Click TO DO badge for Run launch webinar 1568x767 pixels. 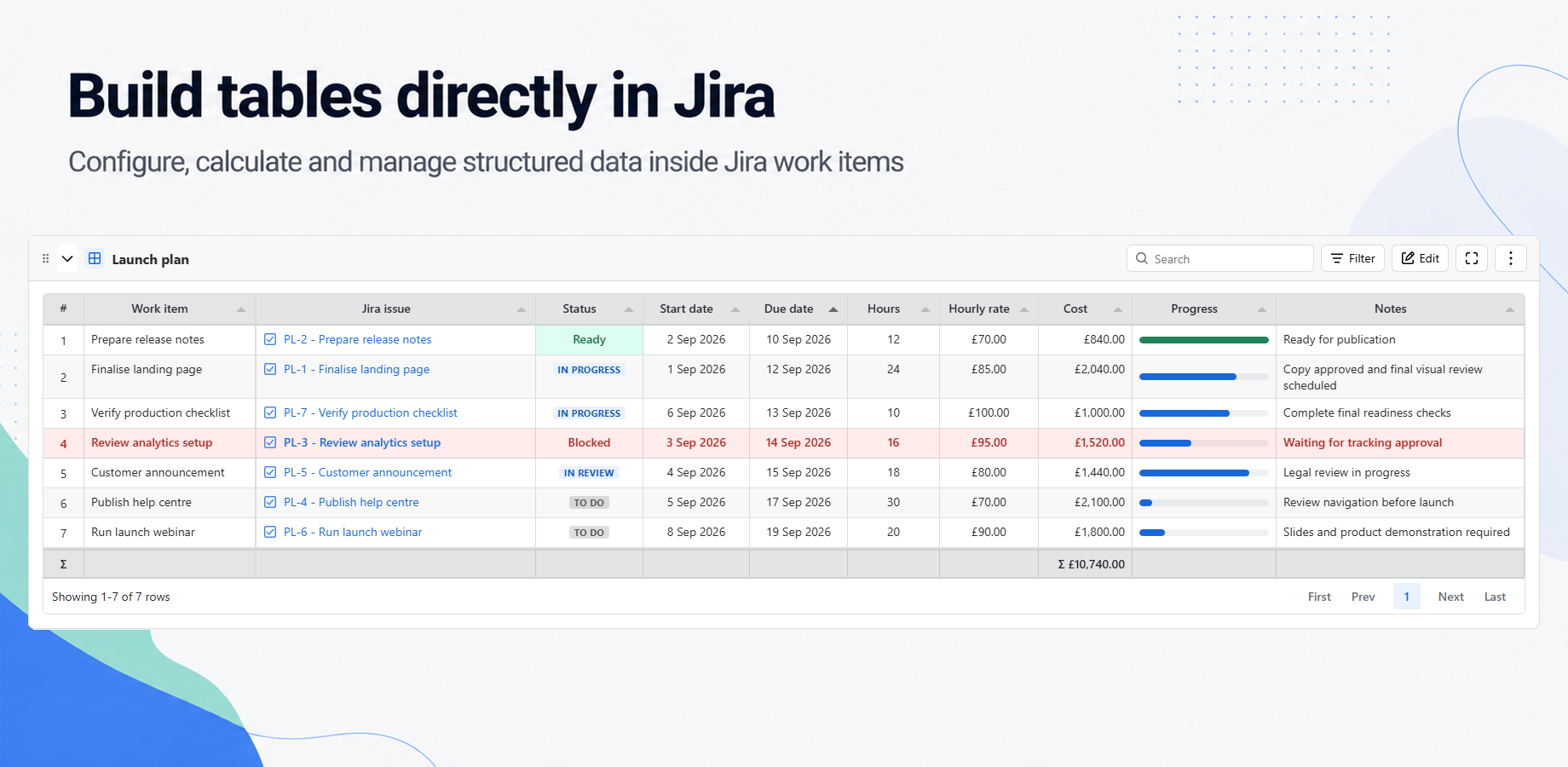pos(589,533)
